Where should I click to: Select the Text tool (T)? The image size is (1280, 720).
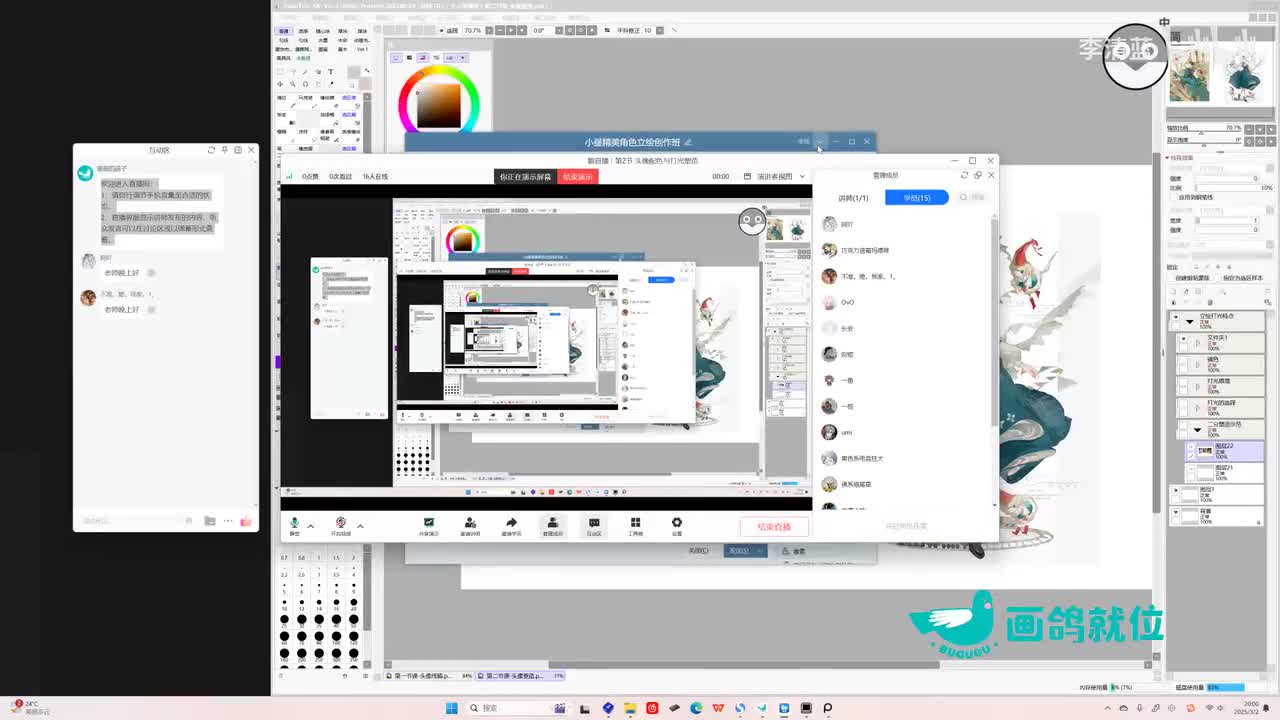(x=330, y=72)
